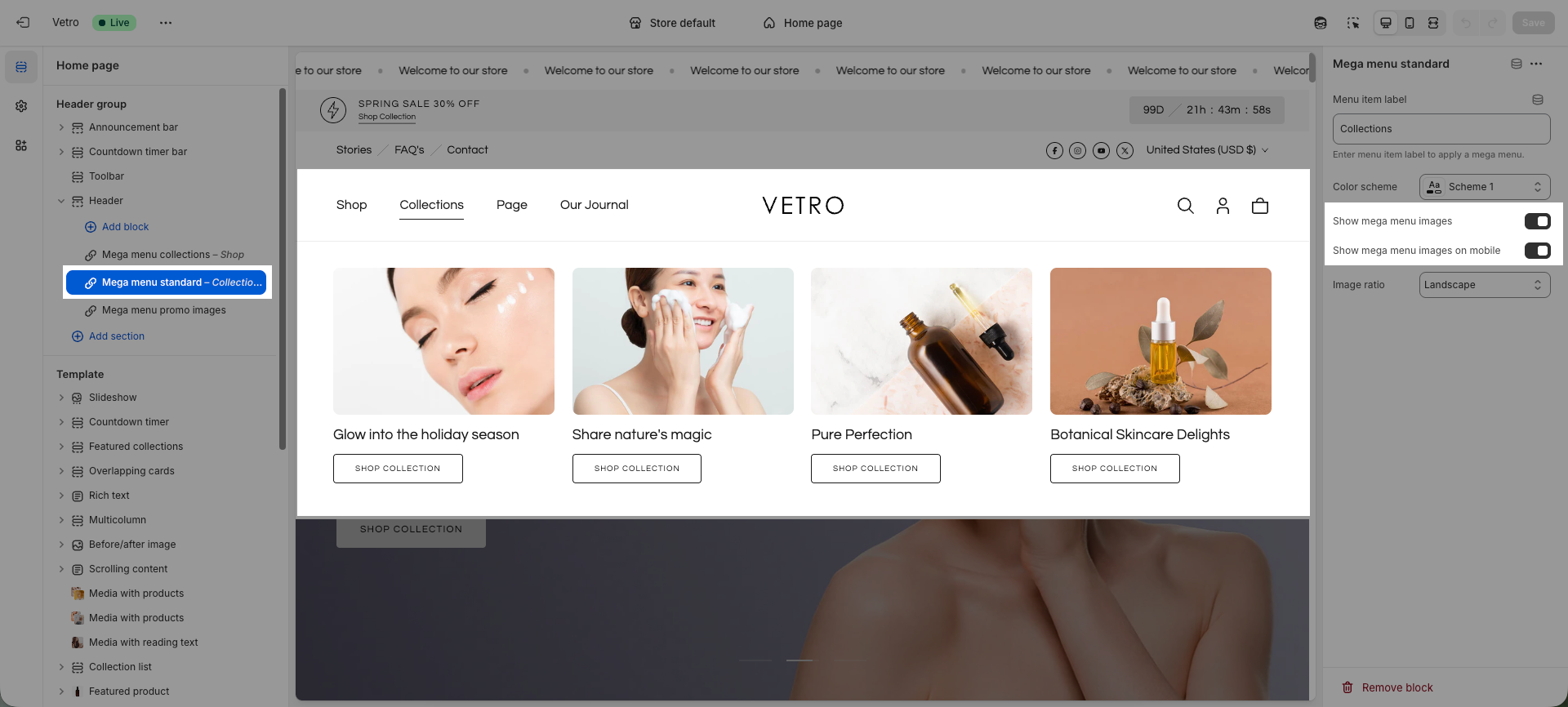Open the Image ratio Landscape dropdown

point(1484,285)
